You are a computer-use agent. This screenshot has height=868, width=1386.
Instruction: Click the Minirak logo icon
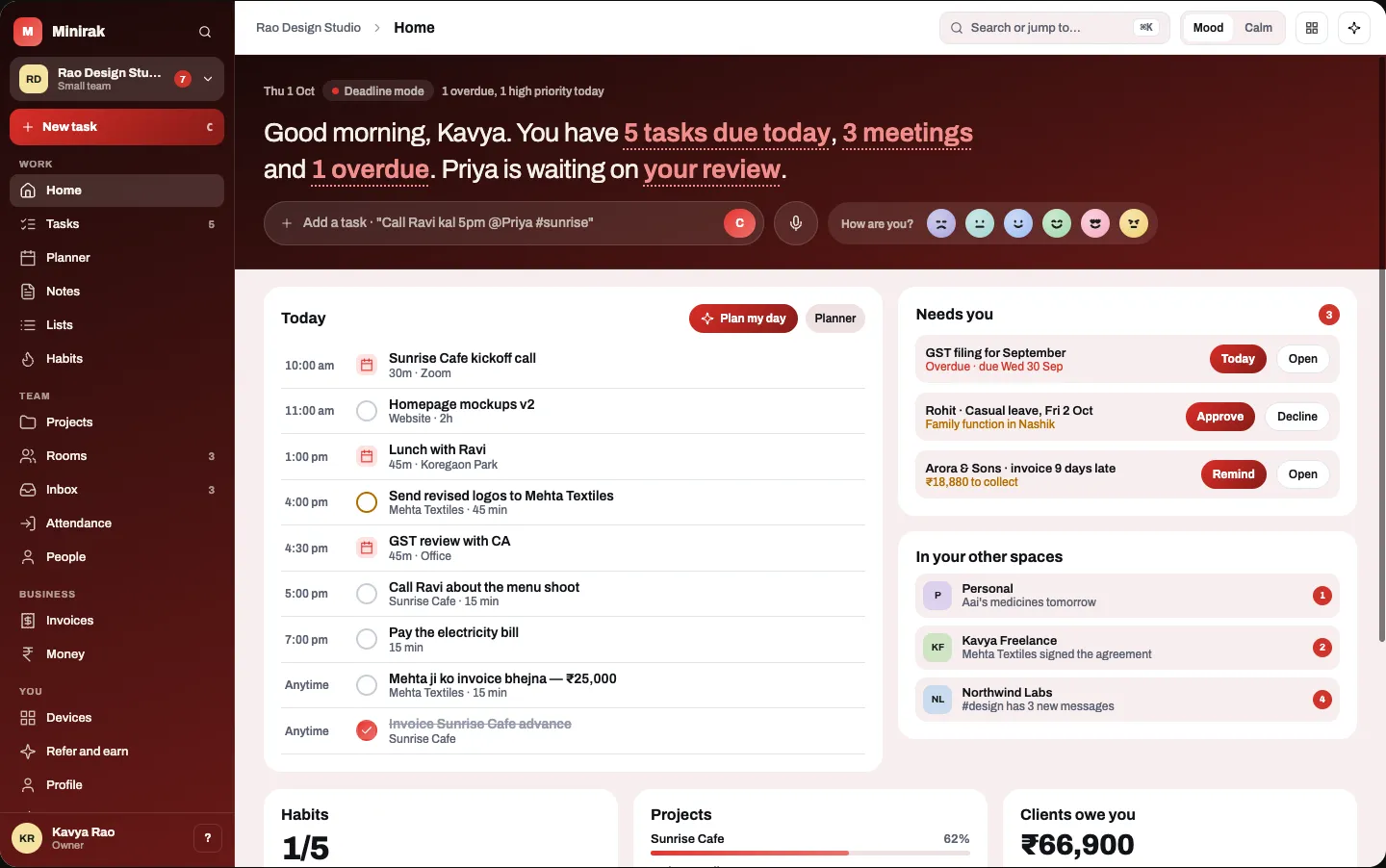pos(28,32)
